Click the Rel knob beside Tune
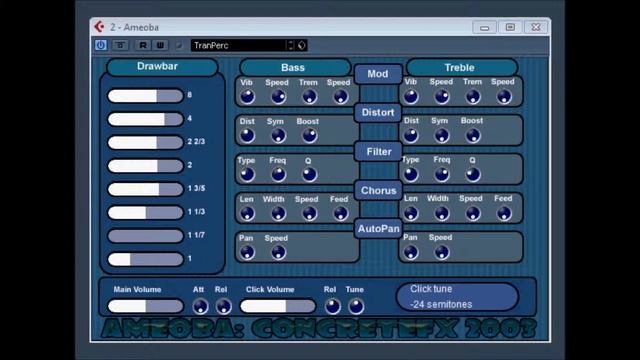This screenshot has height=360, width=640. [333, 306]
